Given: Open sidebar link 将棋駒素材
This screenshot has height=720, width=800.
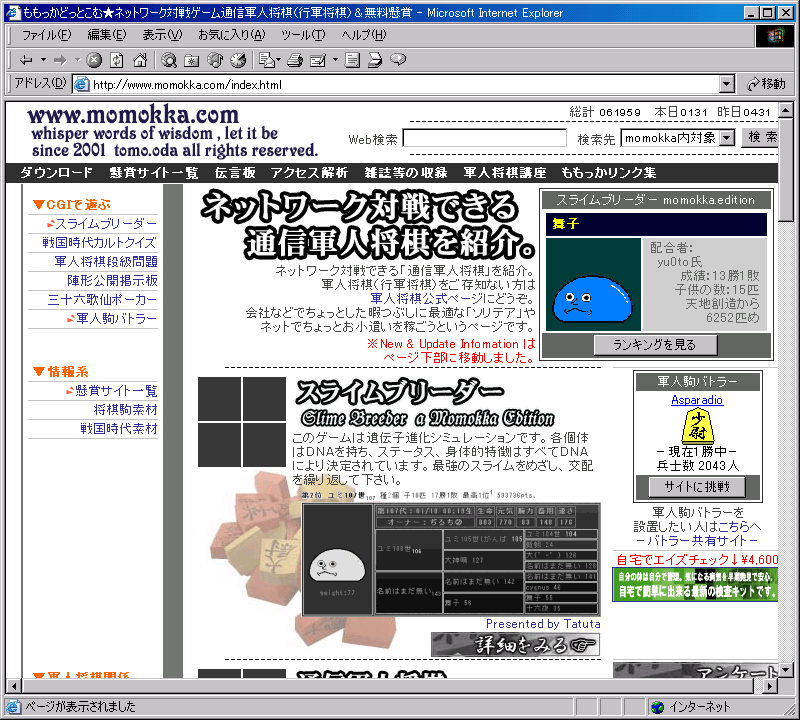Looking at the screenshot, I should (126, 410).
